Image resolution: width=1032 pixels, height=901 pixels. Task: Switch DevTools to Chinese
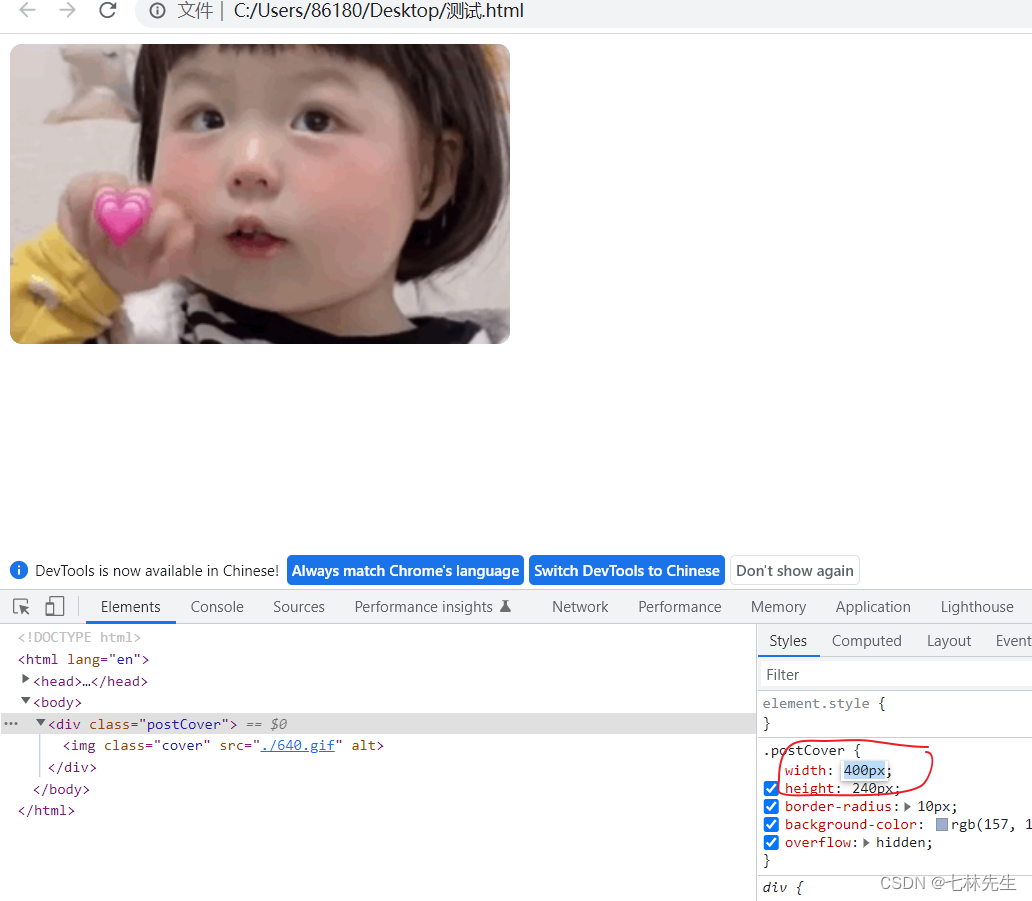pos(627,570)
